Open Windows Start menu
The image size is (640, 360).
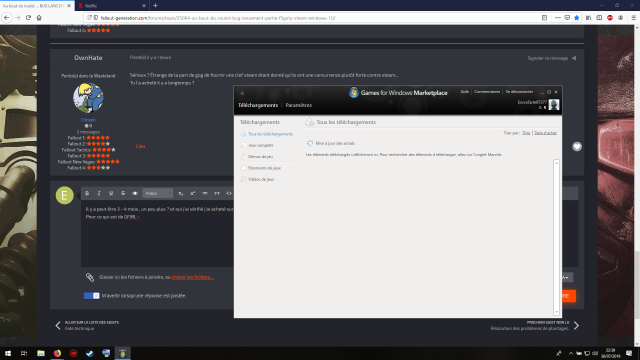coord(8,353)
